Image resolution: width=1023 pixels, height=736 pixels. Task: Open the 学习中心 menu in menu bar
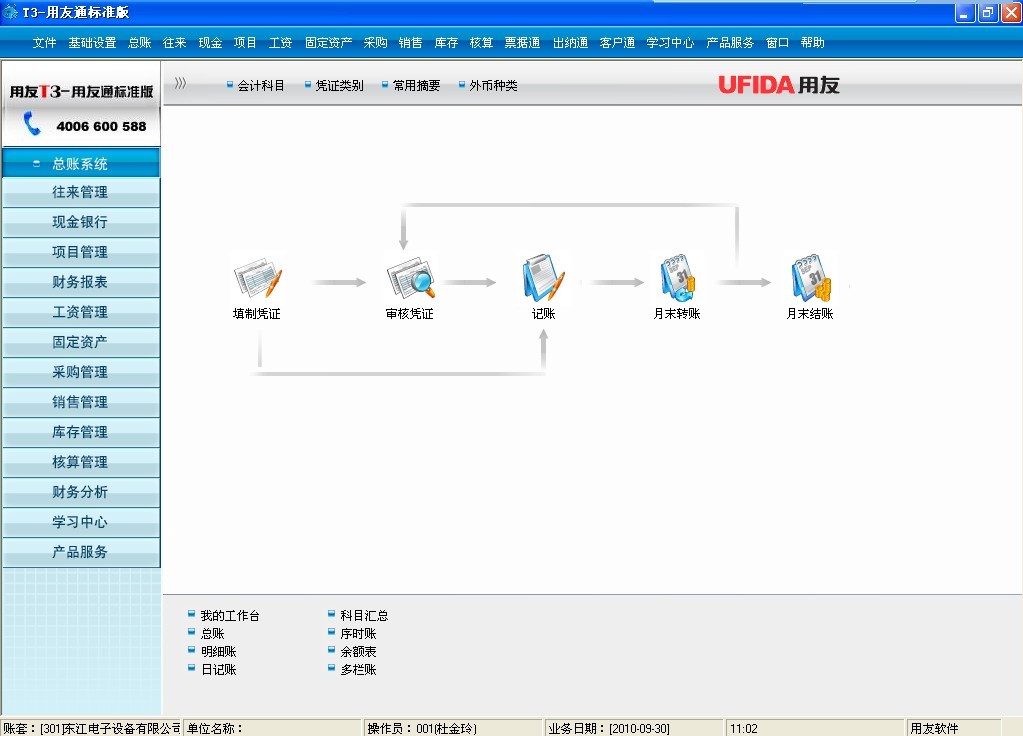click(670, 42)
